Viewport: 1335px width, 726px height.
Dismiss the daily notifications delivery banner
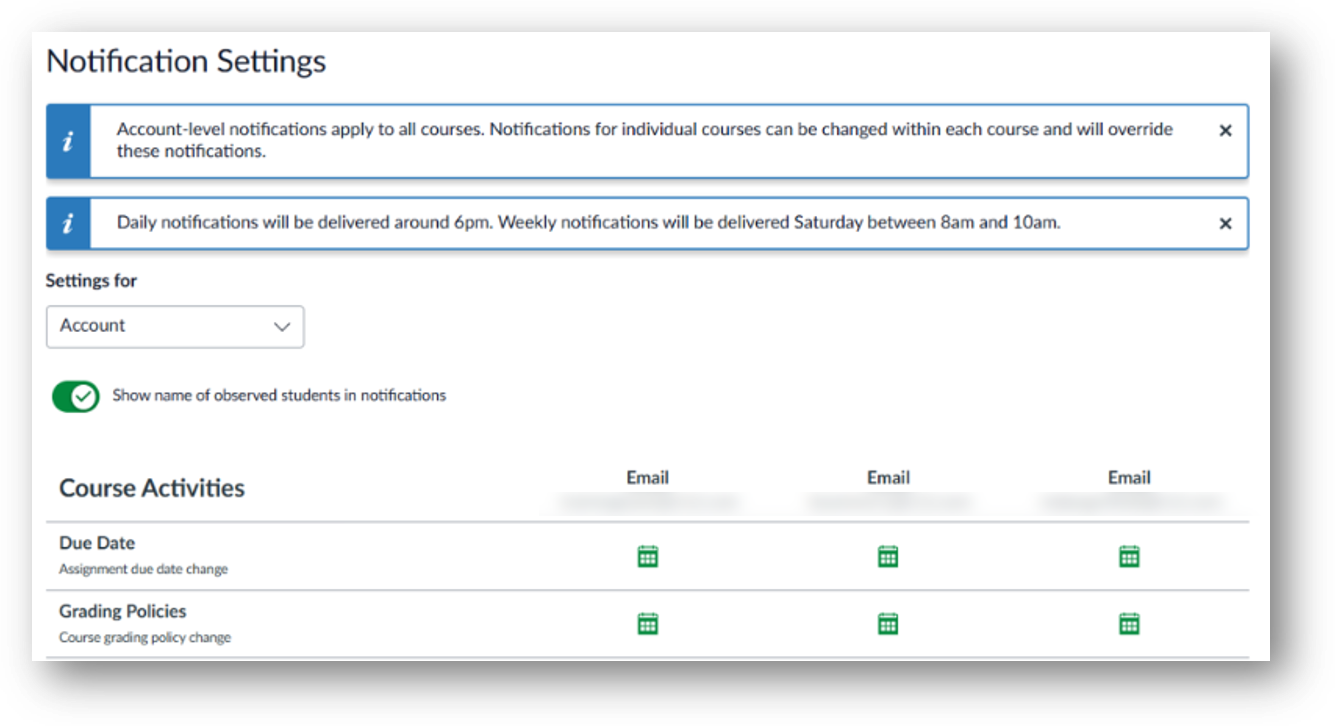point(1225,224)
